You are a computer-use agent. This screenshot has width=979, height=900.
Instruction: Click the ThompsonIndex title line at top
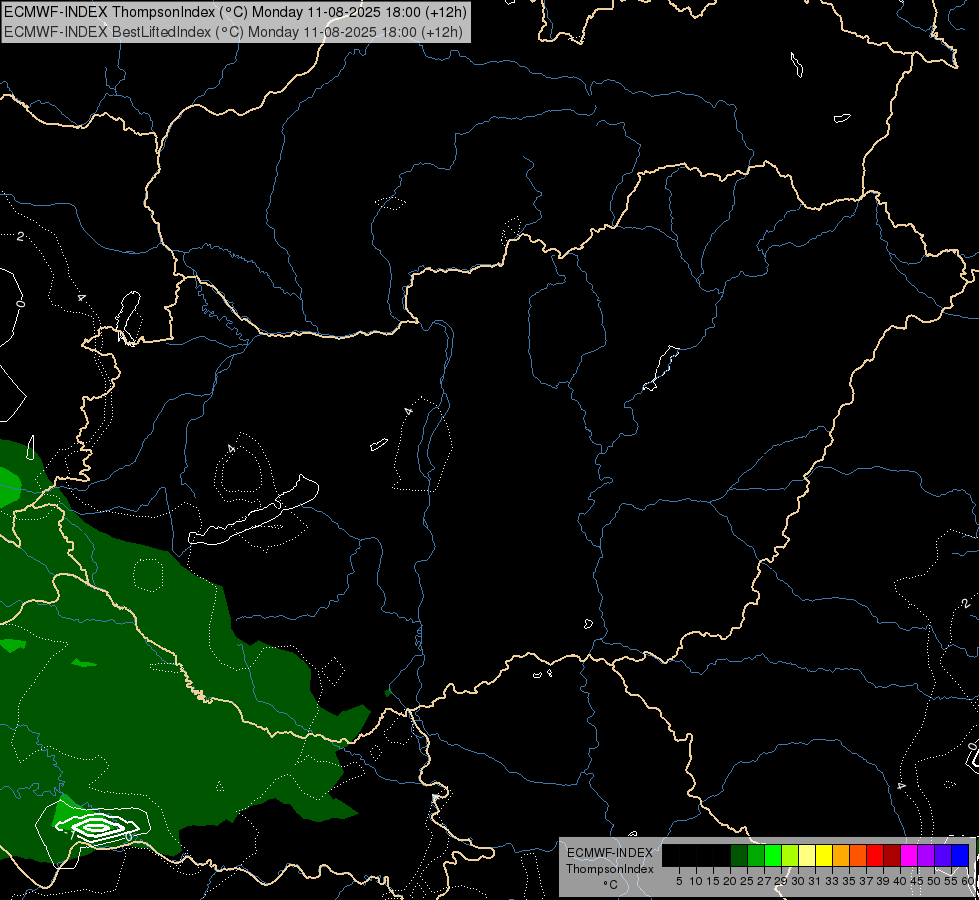(235, 12)
